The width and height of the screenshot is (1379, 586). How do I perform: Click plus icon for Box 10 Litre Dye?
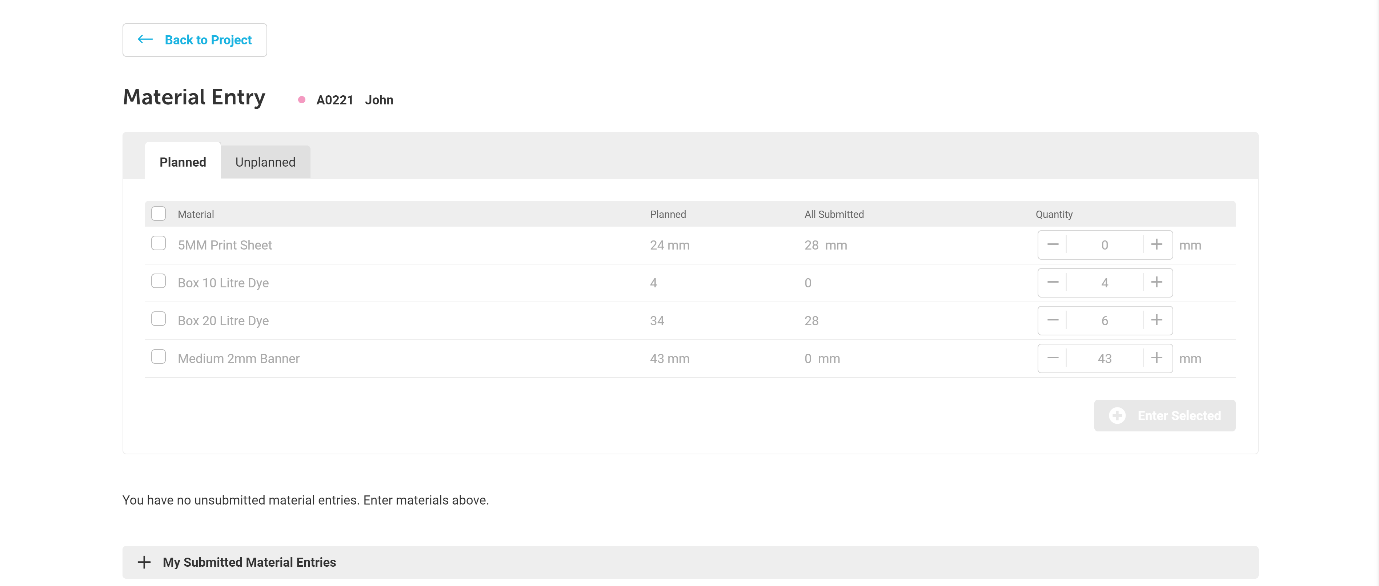click(x=1156, y=283)
